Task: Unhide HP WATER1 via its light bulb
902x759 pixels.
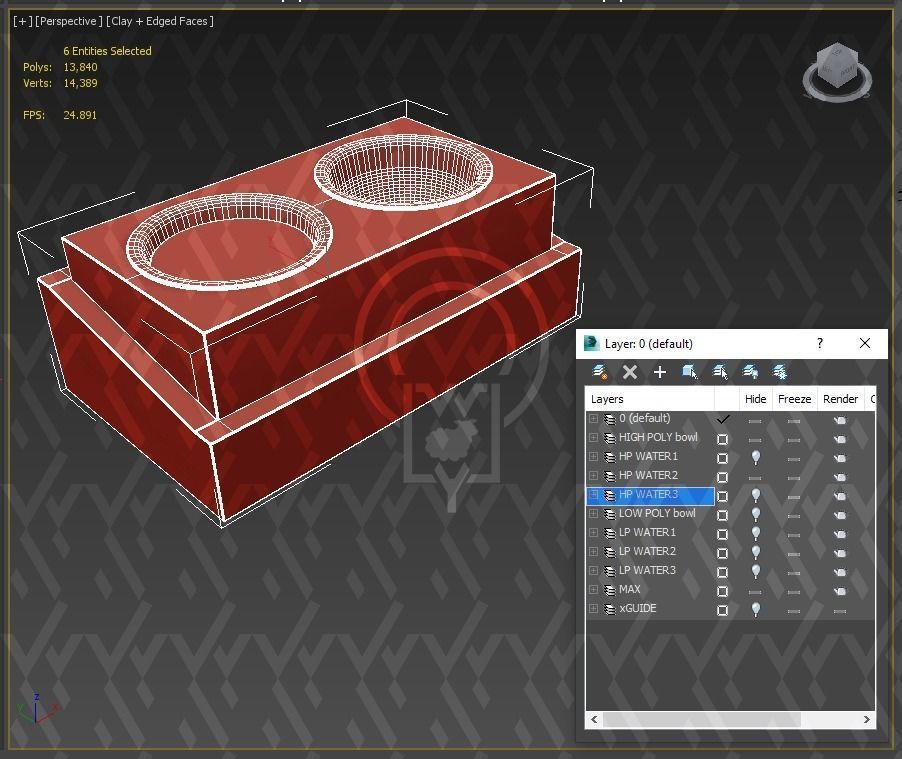Action: [x=756, y=457]
